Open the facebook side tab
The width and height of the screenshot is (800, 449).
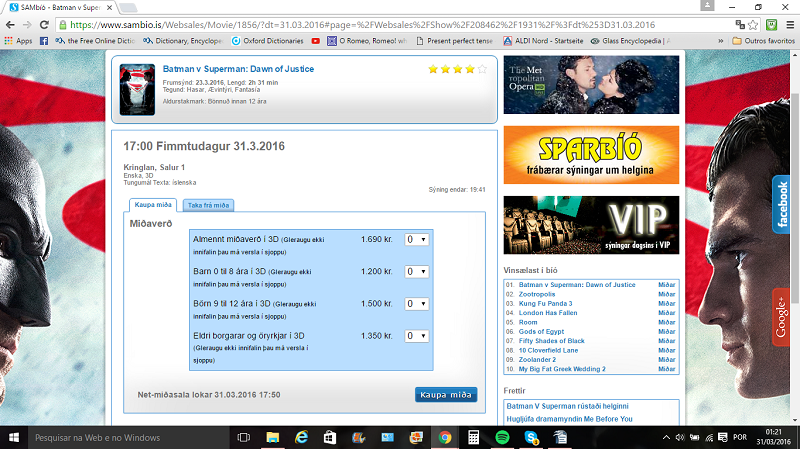pos(782,204)
